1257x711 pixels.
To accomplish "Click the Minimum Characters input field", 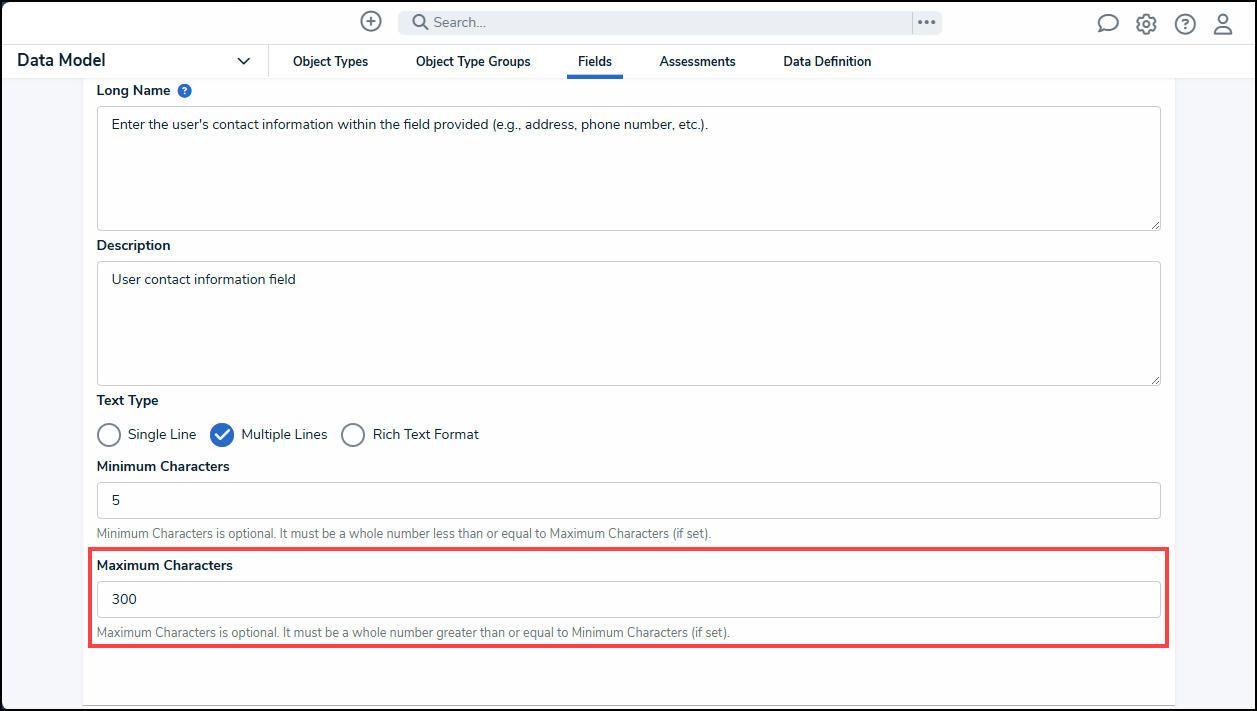I will coord(628,500).
